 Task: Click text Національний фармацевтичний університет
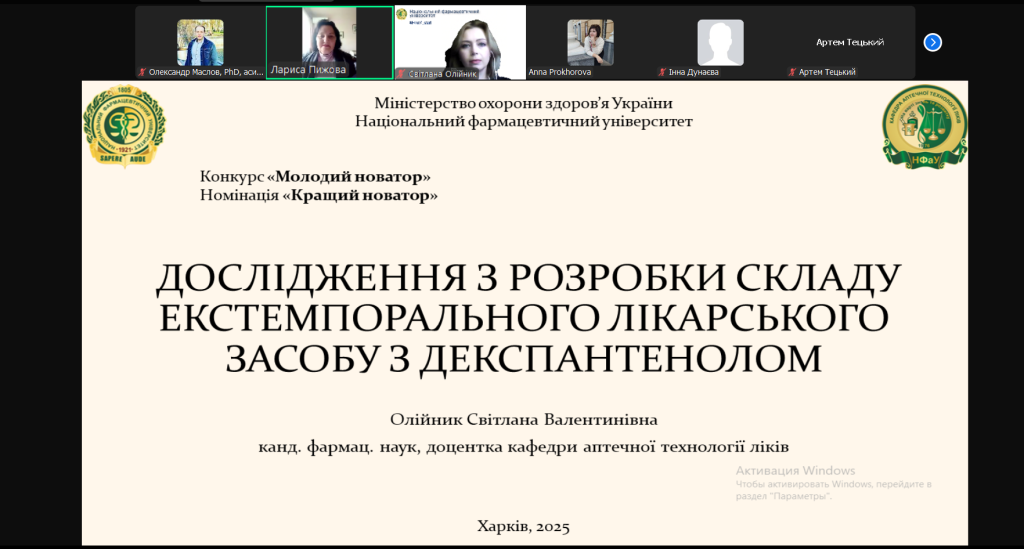pyautogui.click(x=524, y=121)
